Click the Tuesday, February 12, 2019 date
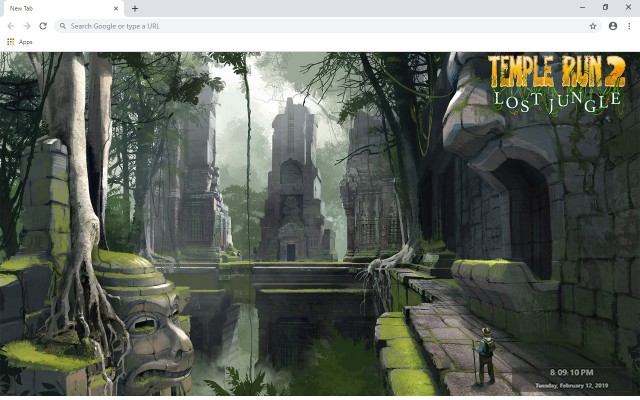Screen dimensions: 640x400 coord(571,385)
